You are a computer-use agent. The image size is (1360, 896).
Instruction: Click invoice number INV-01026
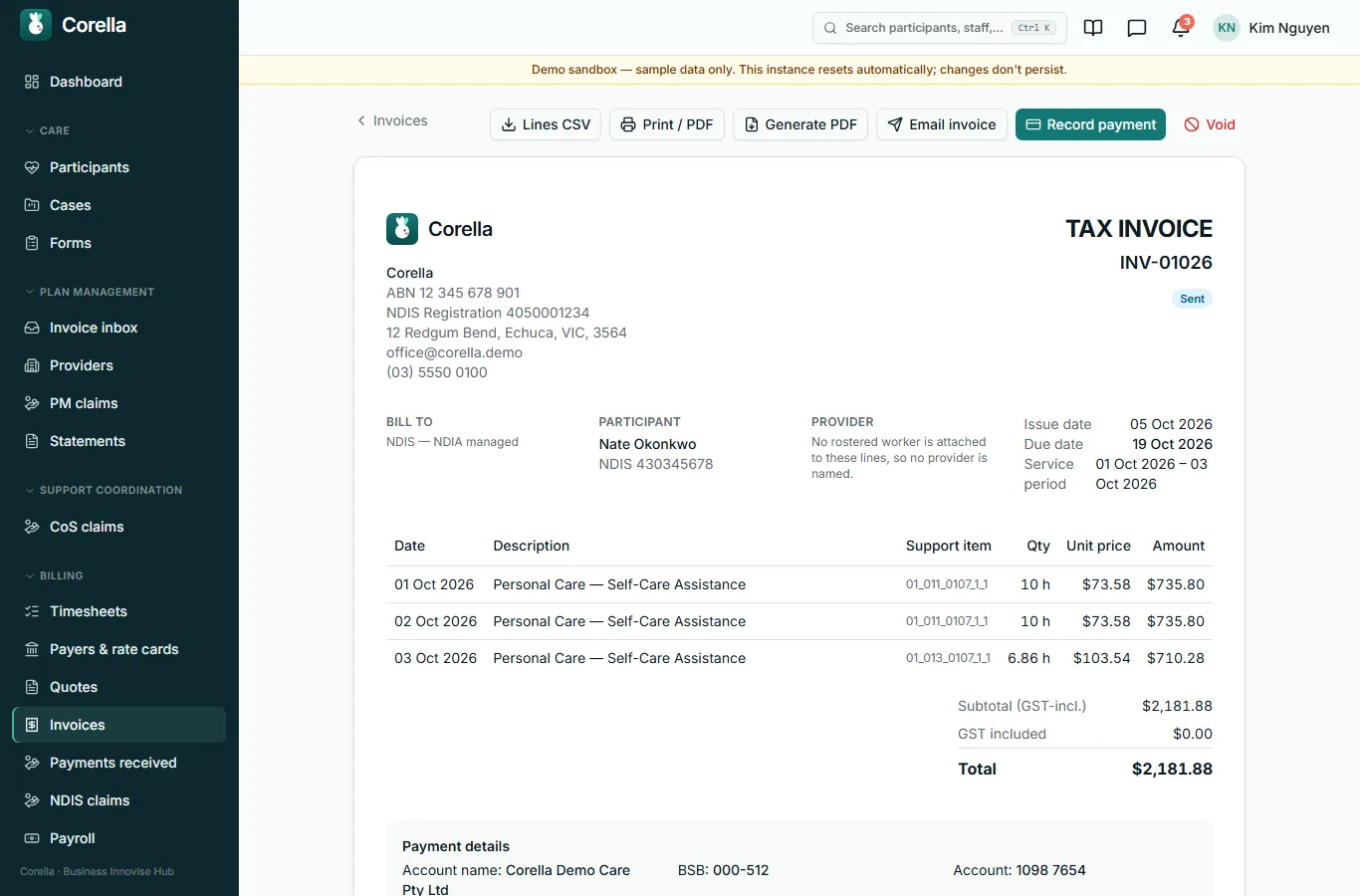tap(1166, 263)
